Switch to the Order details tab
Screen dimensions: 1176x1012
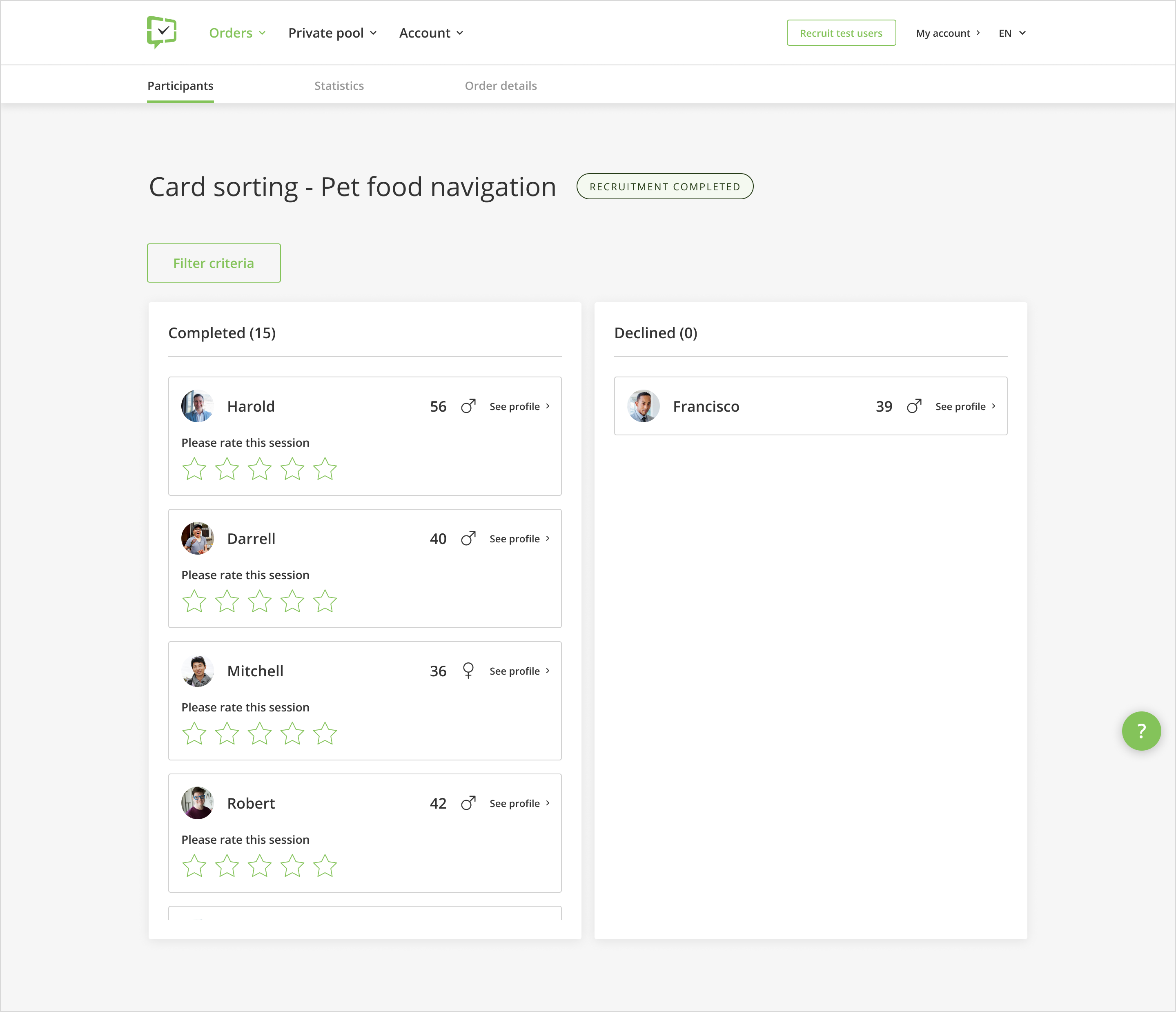coord(500,85)
